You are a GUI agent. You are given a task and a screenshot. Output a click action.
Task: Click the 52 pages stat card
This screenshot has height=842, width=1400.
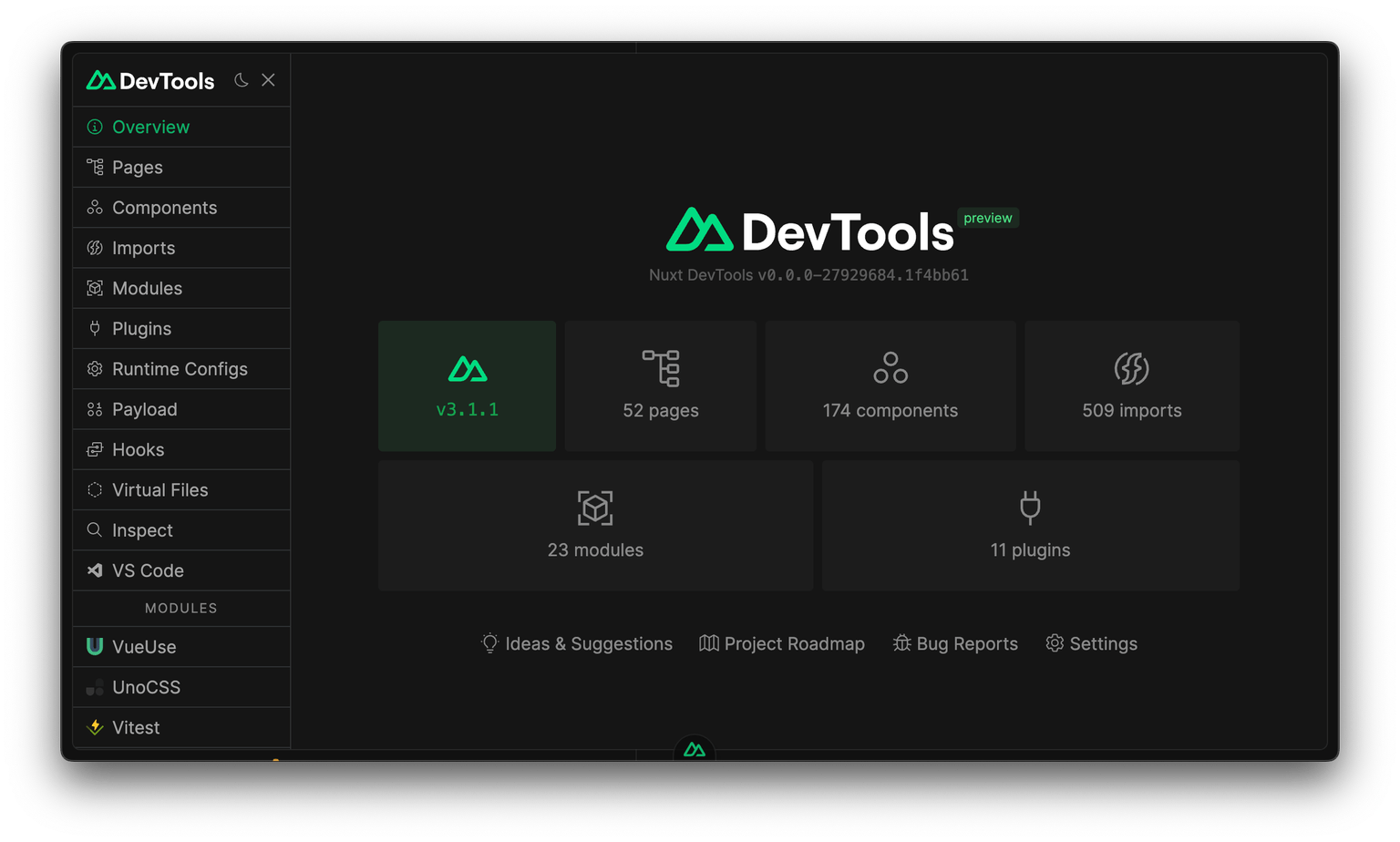coord(660,385)
